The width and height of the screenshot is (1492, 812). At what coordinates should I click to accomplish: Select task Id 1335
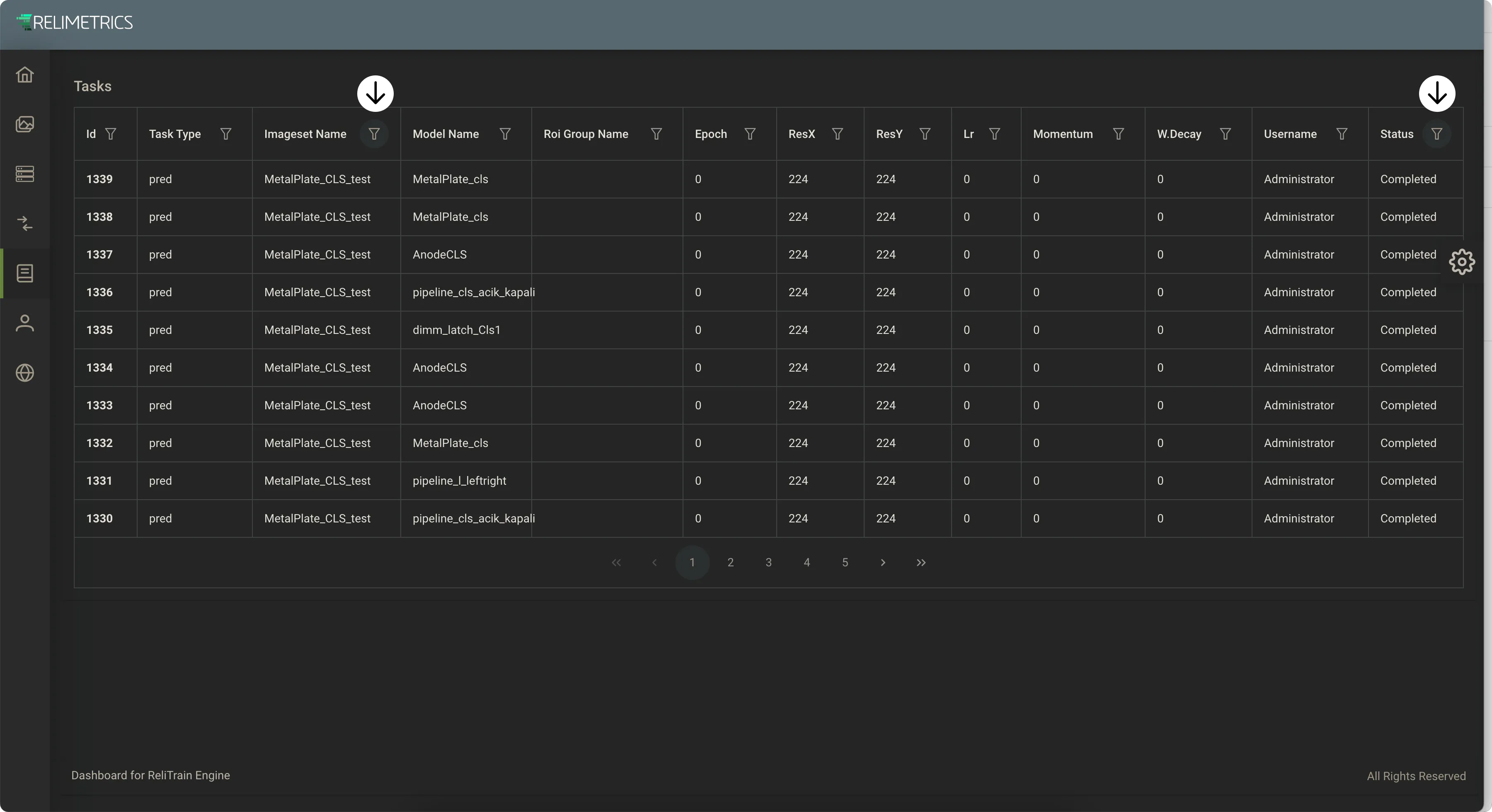(x=99, y=329)
